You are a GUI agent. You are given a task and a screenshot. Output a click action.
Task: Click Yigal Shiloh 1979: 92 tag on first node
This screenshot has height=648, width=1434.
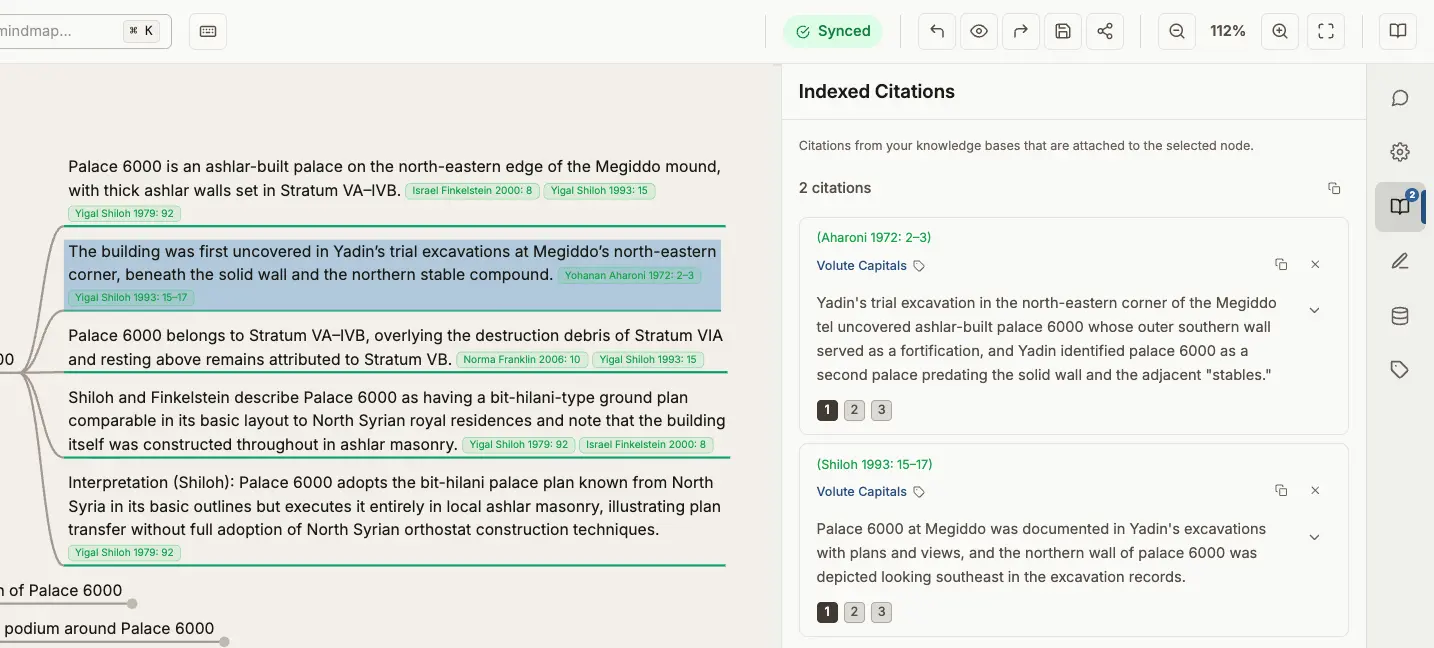tap(124, 213)
